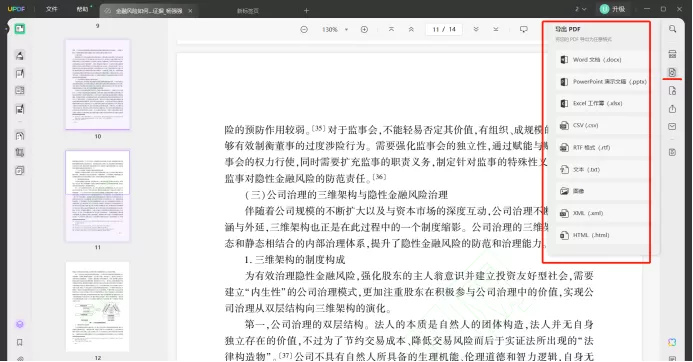The height and width of the screenshot is (362, 693).
Task: Select page 12 thumbnail
Action: pos(98,307)
